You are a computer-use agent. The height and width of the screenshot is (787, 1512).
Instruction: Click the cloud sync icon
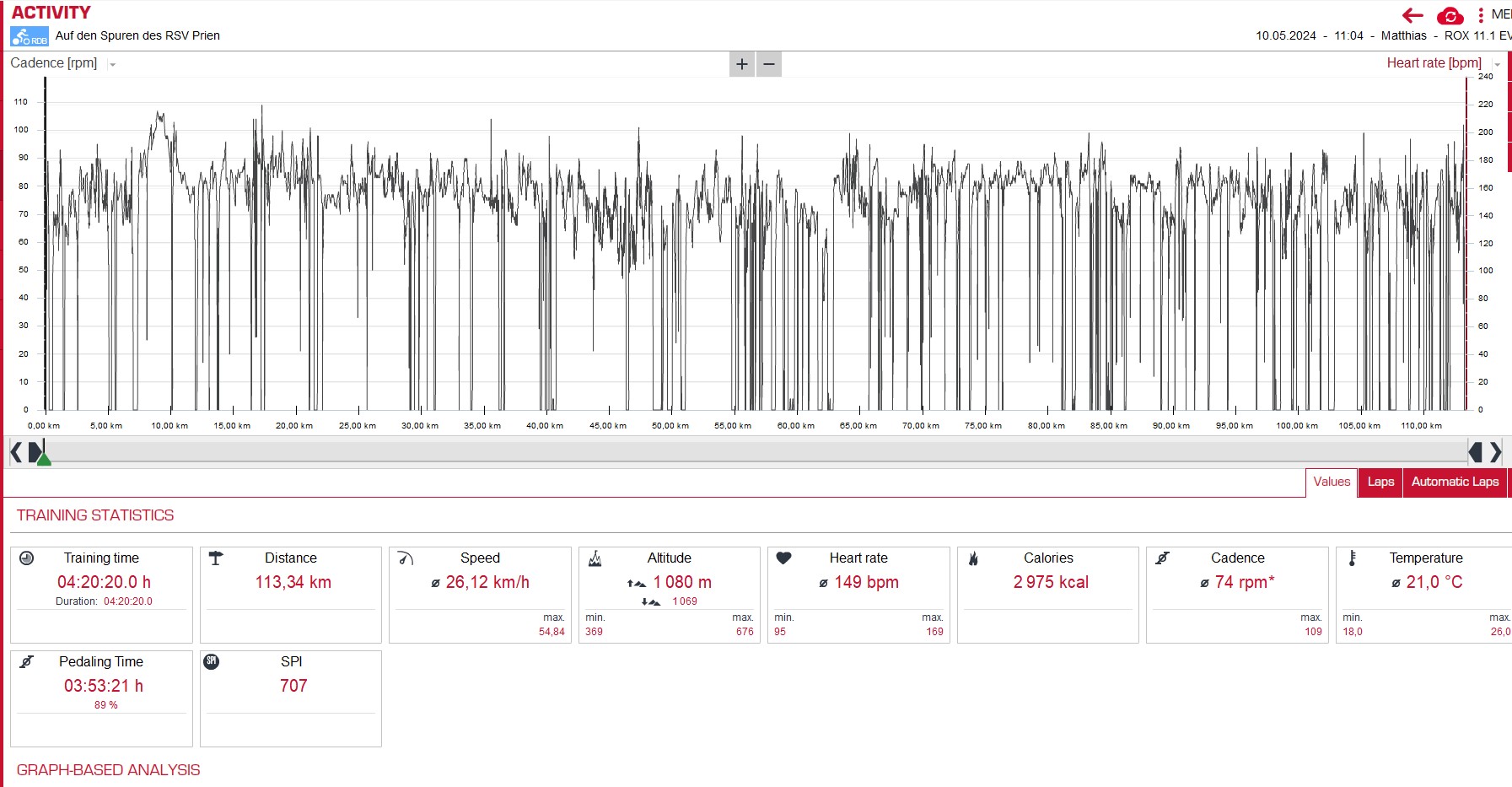point(1450,16)
